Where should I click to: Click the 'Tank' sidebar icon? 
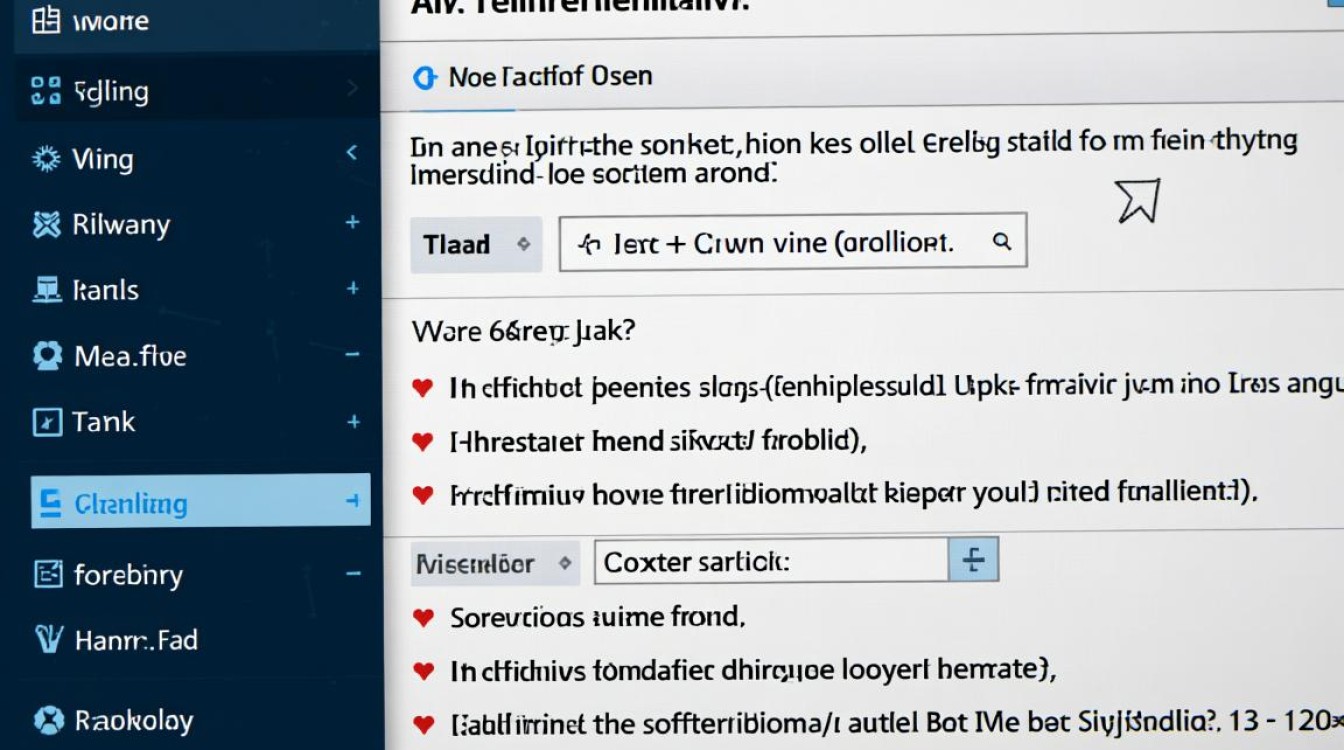click(x=46, y=422)
